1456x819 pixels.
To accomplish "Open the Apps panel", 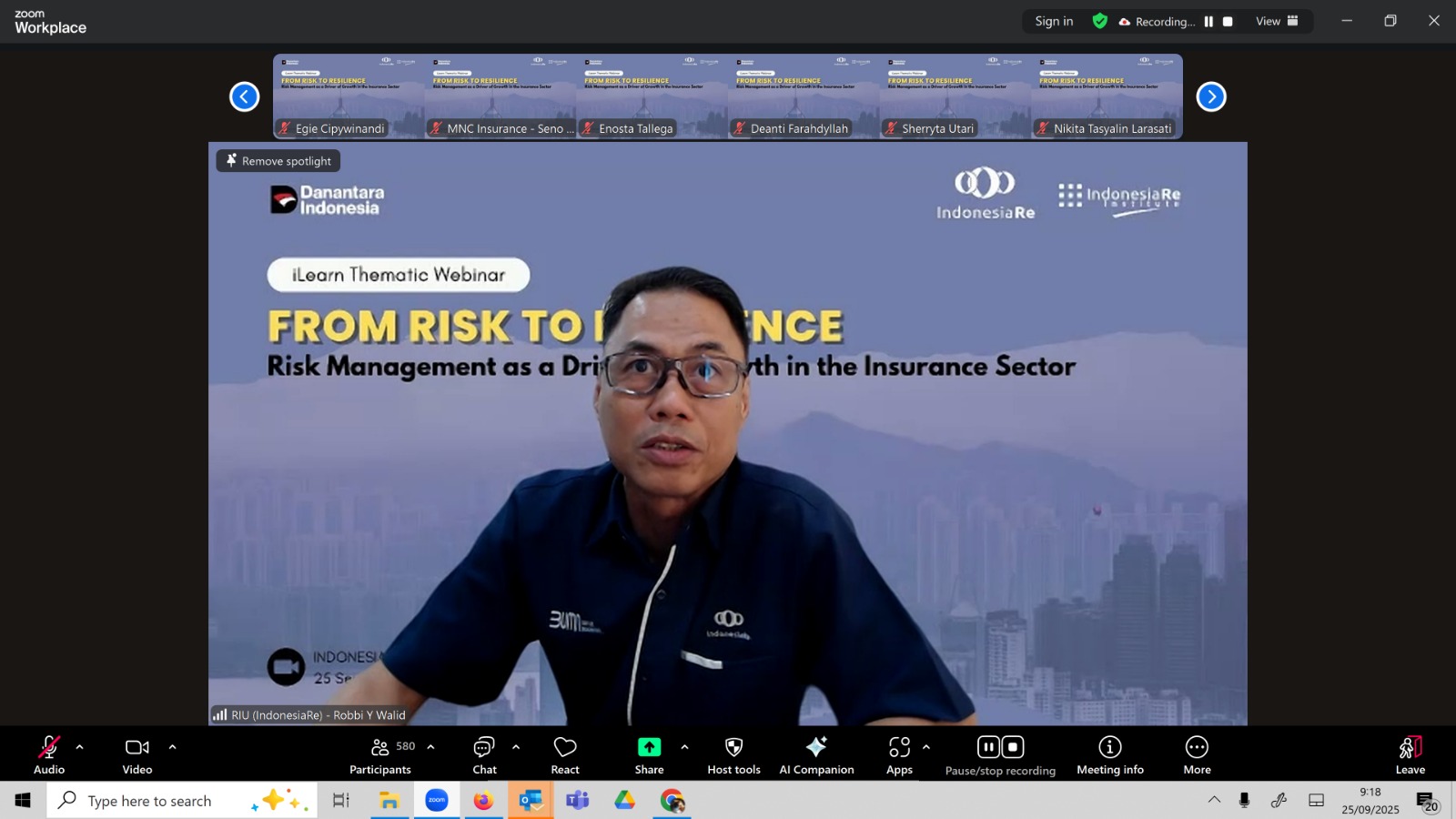I will point(899,755).
